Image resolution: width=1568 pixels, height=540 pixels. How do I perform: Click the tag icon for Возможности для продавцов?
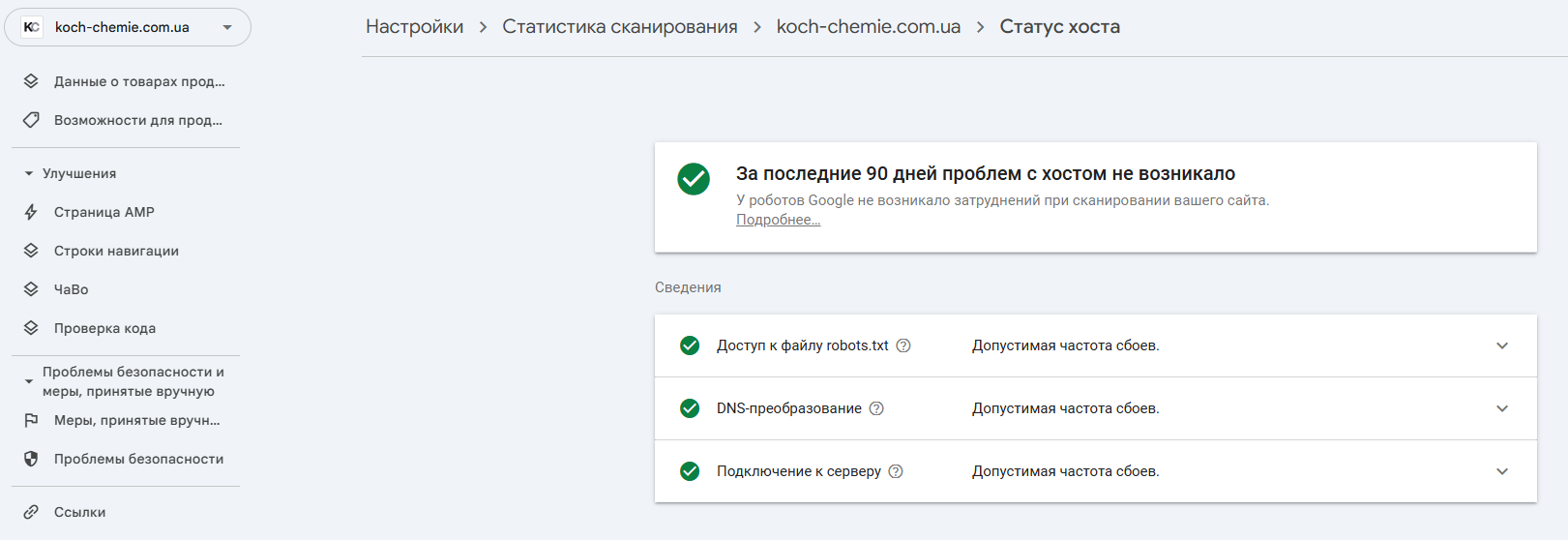click(x=31, y=120)
